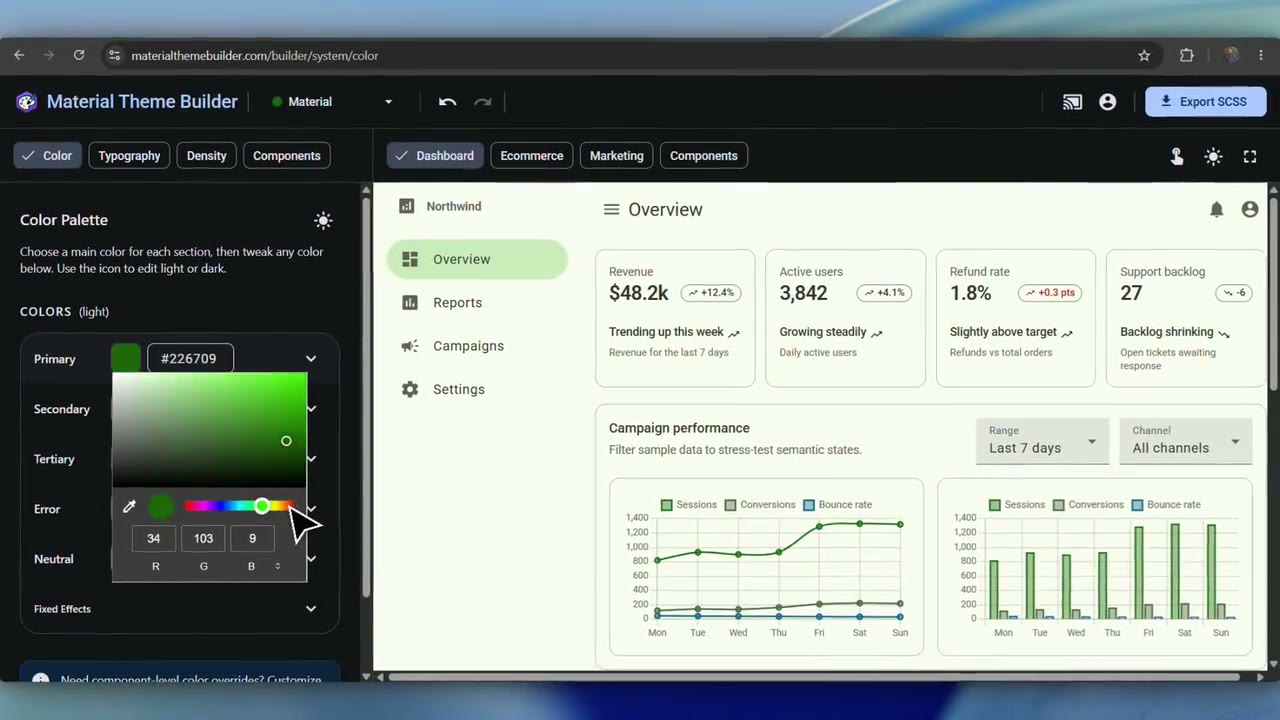Open the Settings nav item
Viewport: 1280px width, 720px height.
pyautogui.click(x=477, y=389)
